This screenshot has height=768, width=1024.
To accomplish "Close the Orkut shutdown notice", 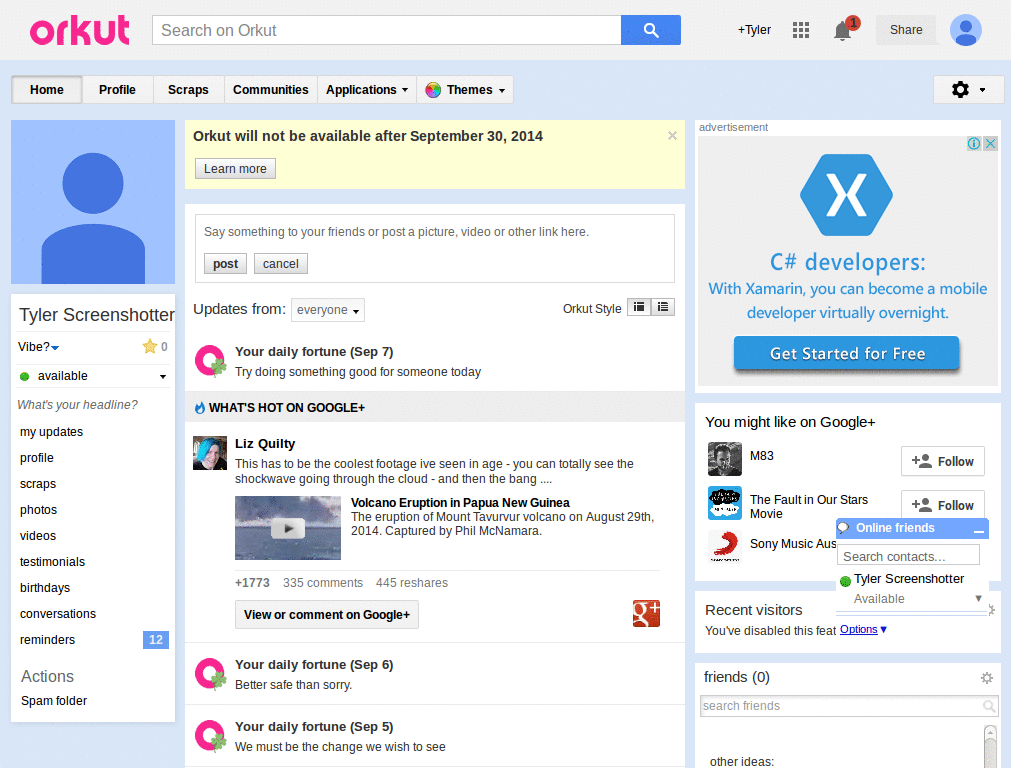I will tap(672, 136).
